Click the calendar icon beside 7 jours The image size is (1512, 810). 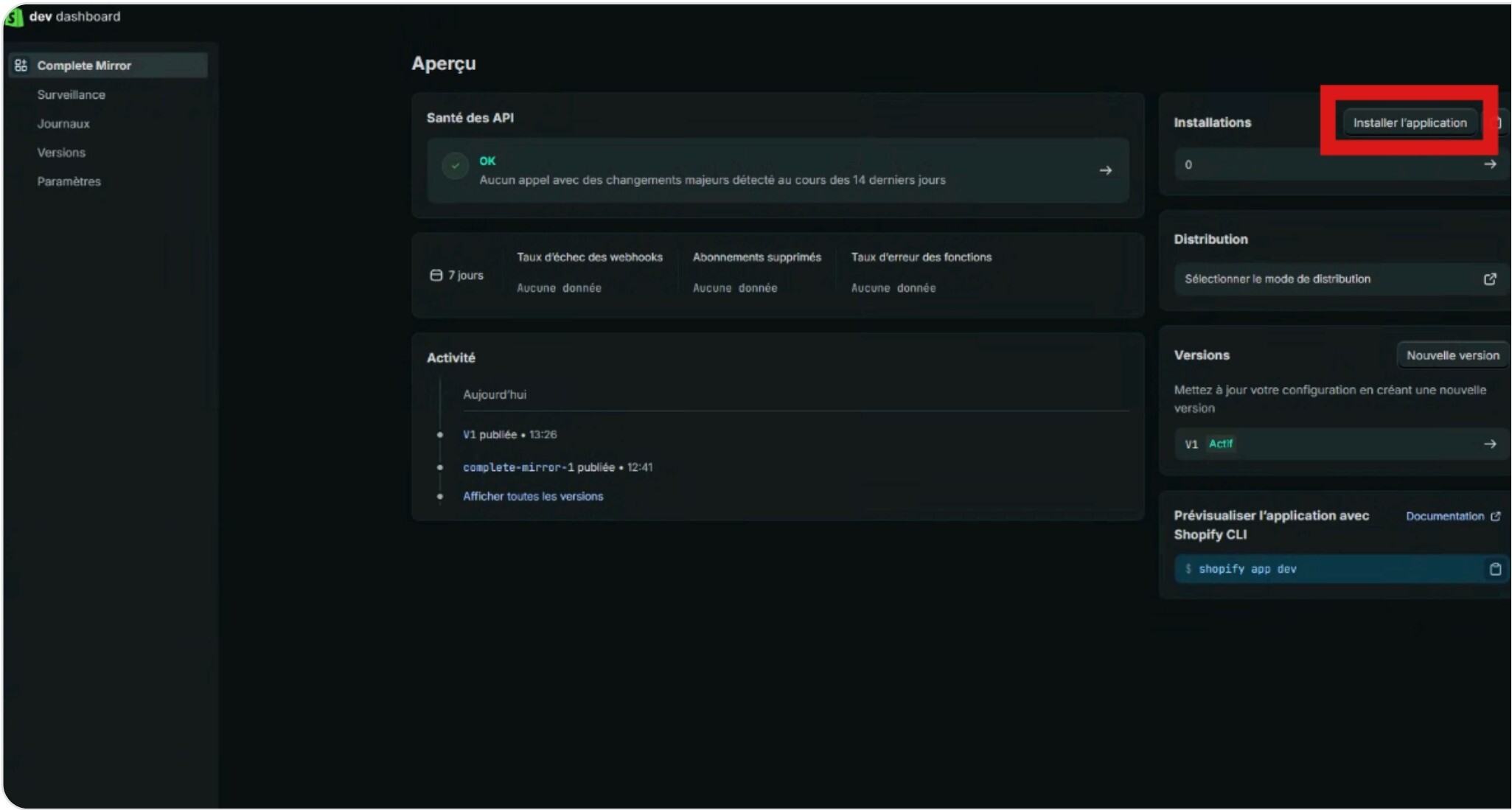(x=436, y=276)
